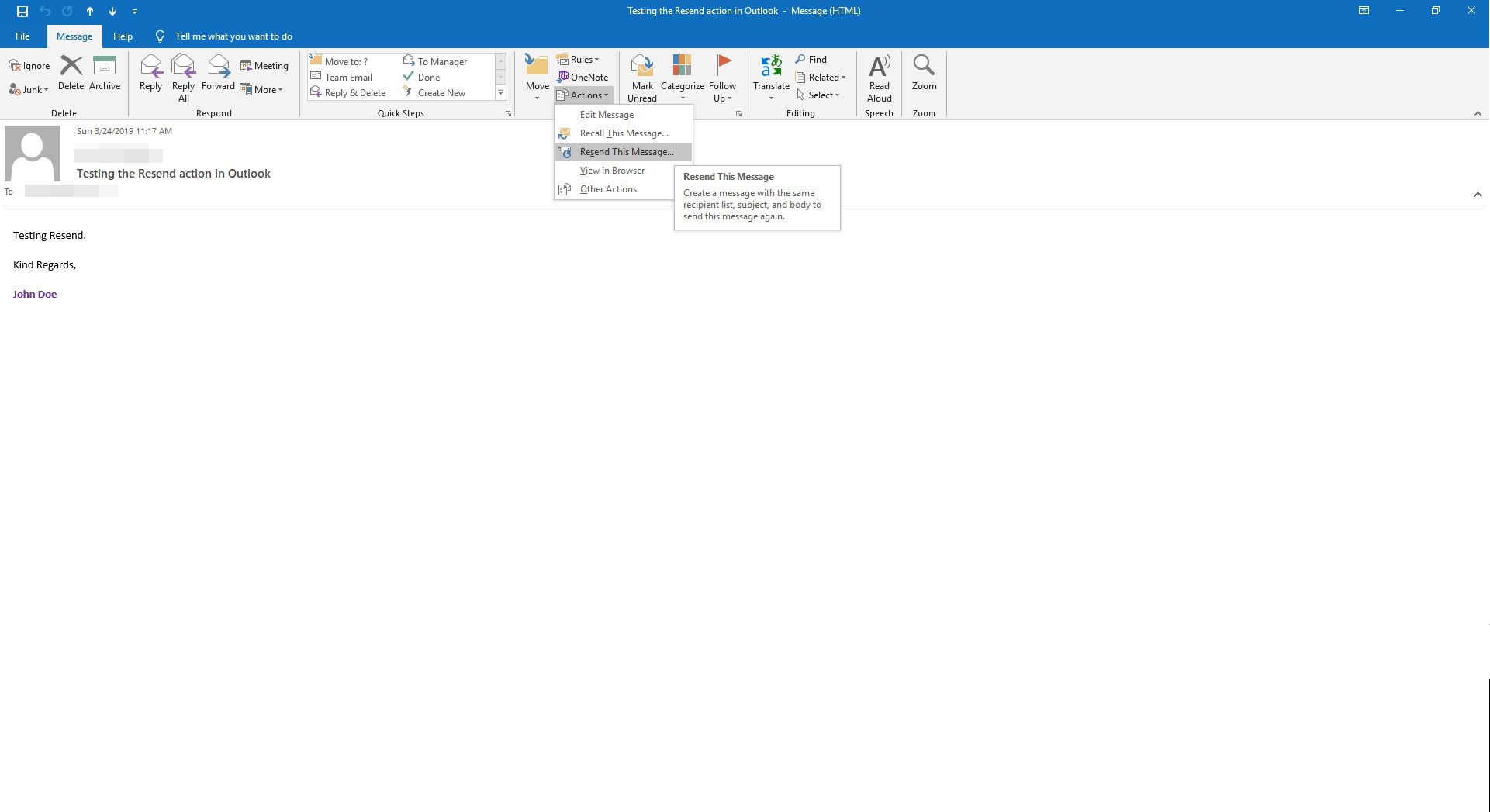This screenshot has height=812, width=1490.
Task: Click the Save icon in the title bar
Action: click(22, 11)
